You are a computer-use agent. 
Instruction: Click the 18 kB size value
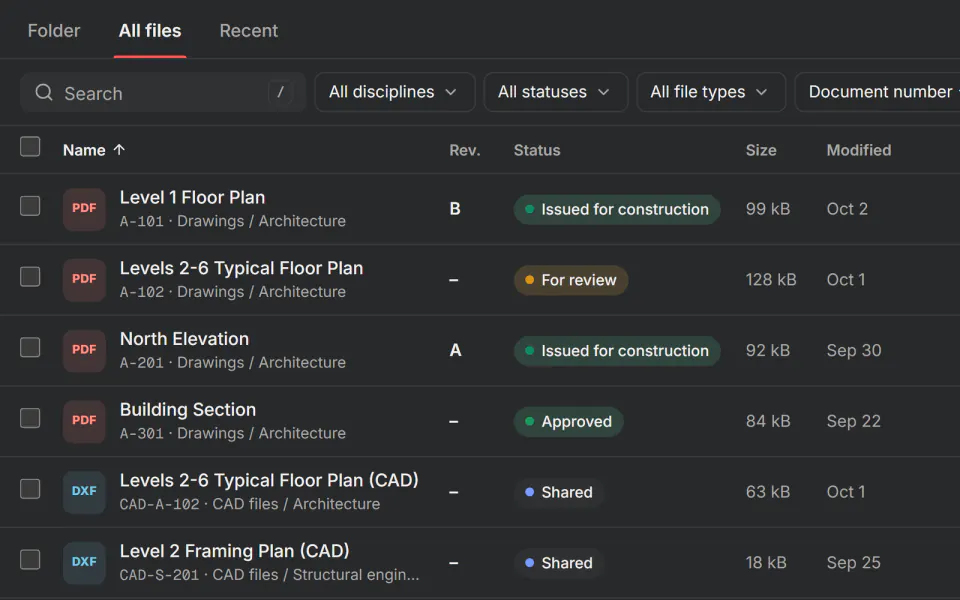point(766,563)
